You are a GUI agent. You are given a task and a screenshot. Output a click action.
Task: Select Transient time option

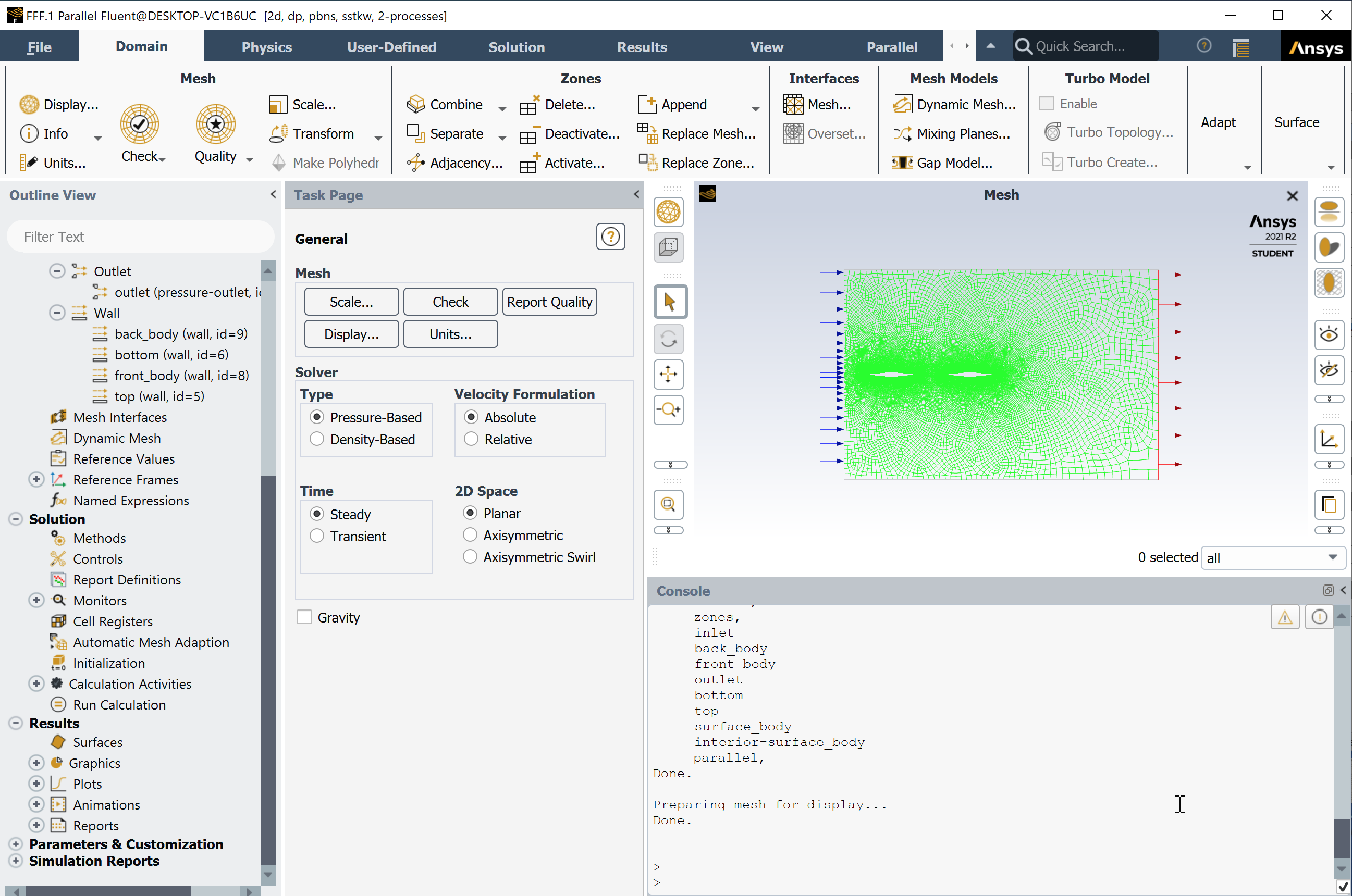tap(317, 536)
